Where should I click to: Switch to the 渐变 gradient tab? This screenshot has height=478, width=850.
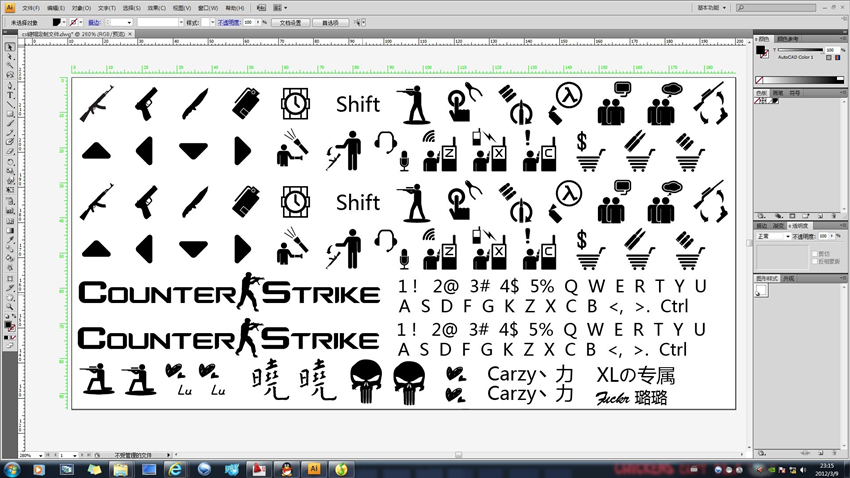coord(778,225)
